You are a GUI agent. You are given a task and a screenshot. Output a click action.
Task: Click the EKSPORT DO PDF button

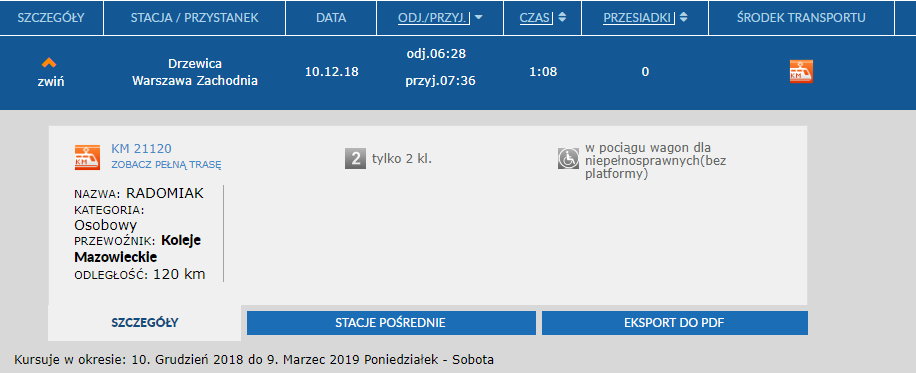click(x=675, y=323)
